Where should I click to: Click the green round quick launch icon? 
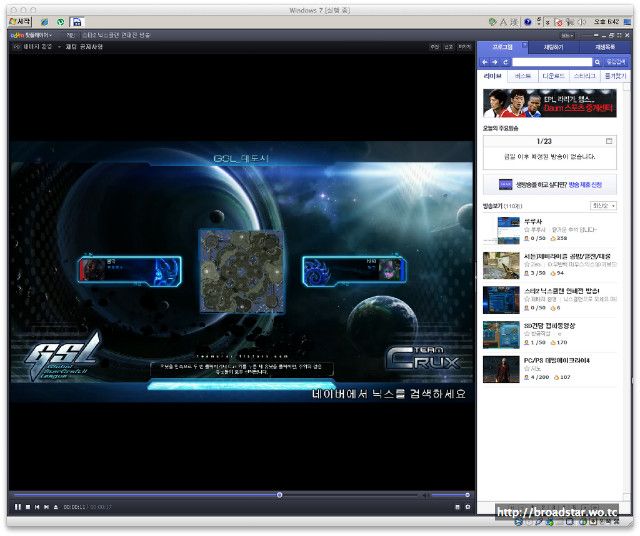pos(60,22)
